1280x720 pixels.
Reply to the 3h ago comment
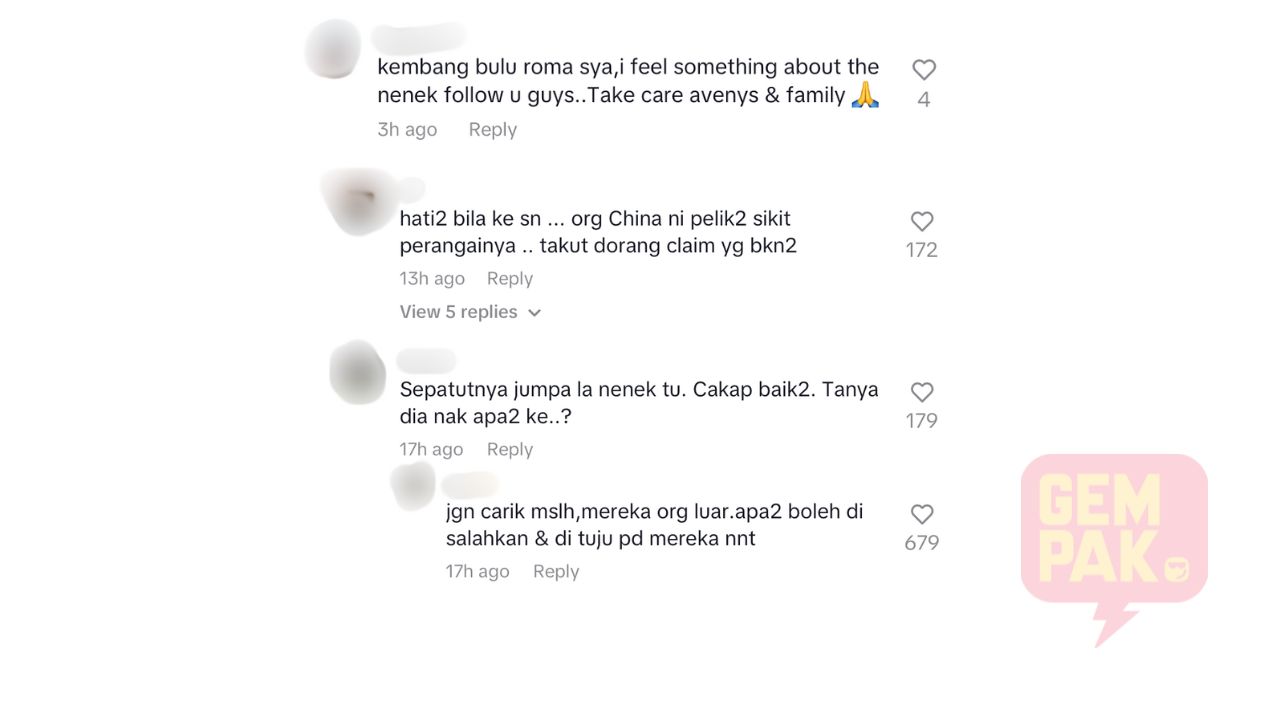tap(492, 130)
